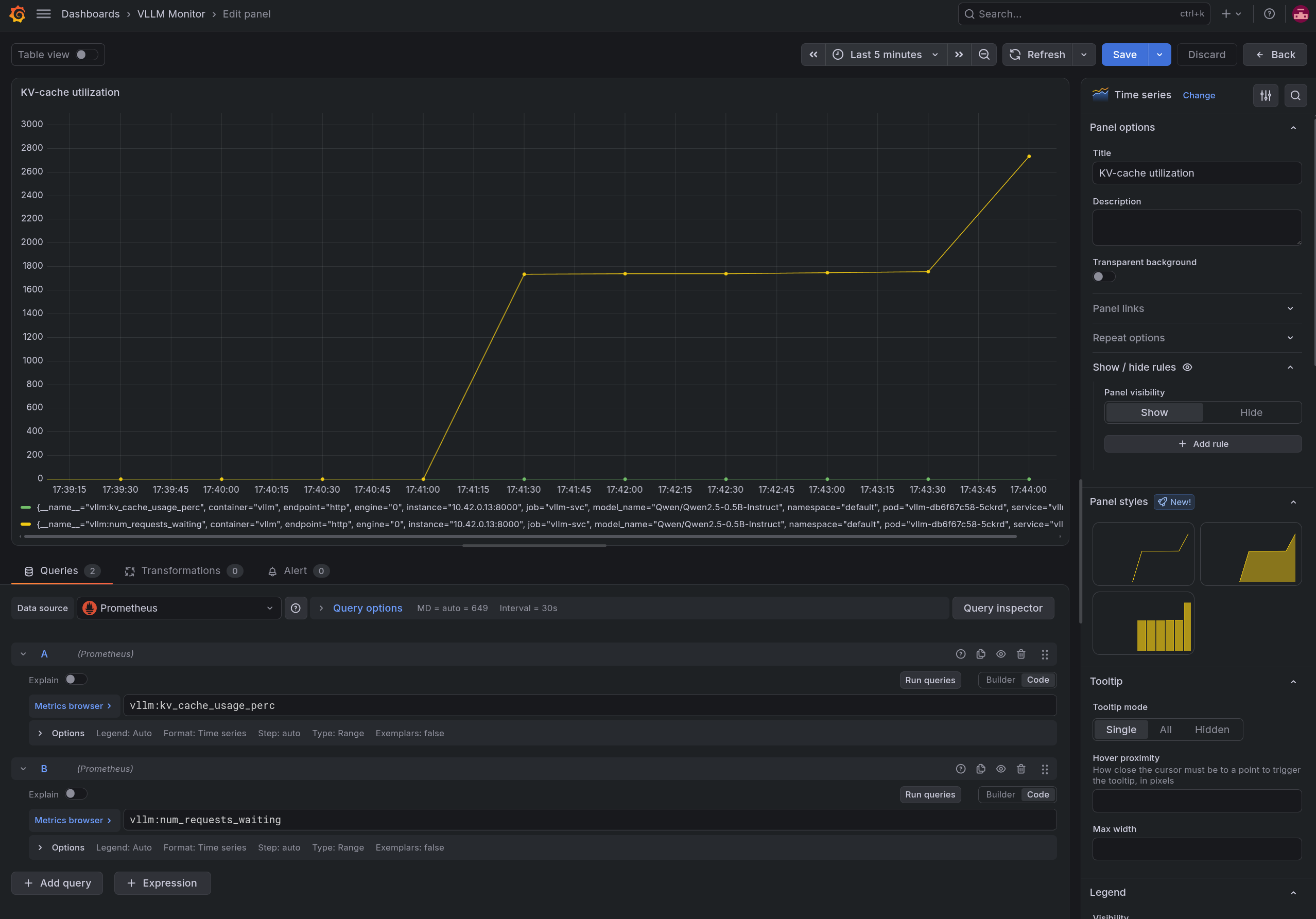Select All tooltip mode

[1165, 730]
